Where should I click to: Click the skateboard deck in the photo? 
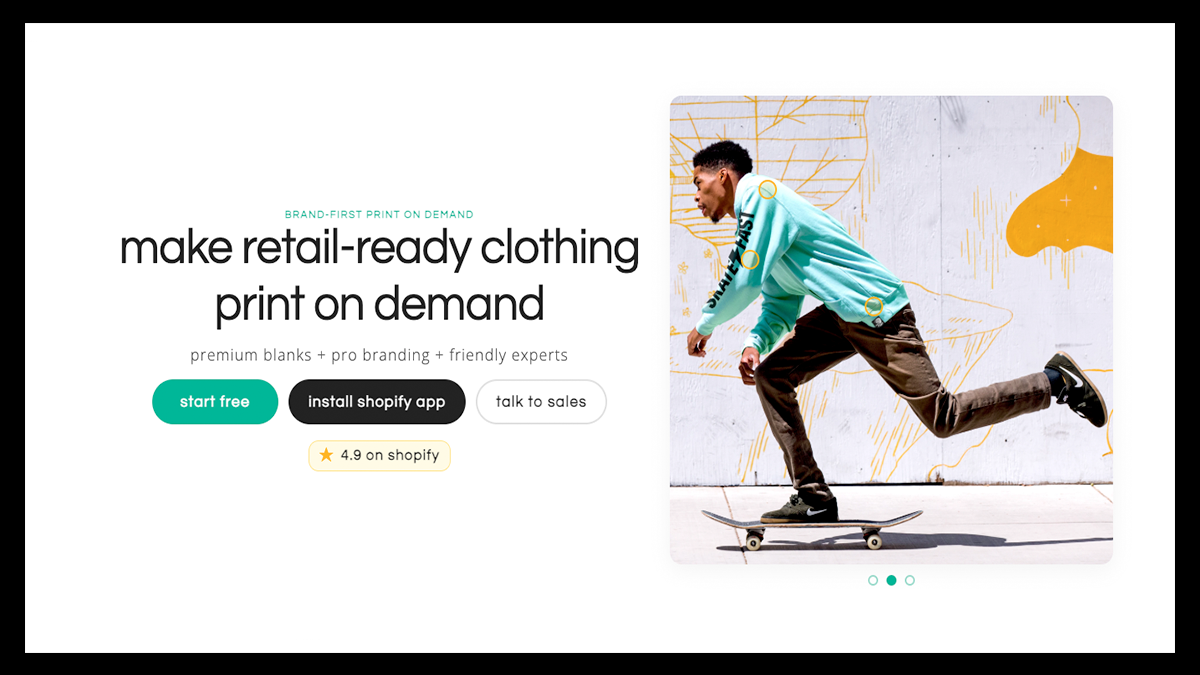coord(811,522)
